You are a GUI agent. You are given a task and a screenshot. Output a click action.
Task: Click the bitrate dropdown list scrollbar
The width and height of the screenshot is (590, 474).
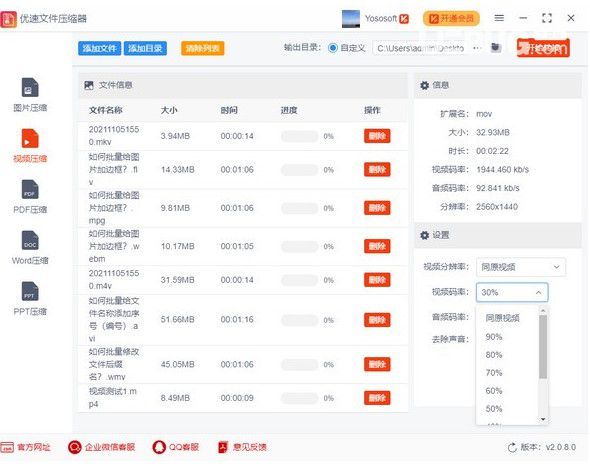click(543, 346)
